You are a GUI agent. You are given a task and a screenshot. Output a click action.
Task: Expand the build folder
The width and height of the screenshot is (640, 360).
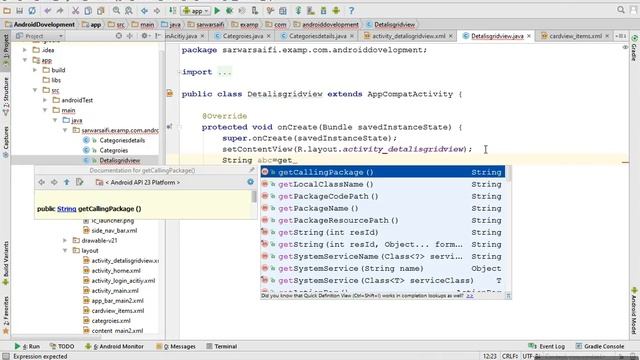pyautogui.click(x=35, y=70)
